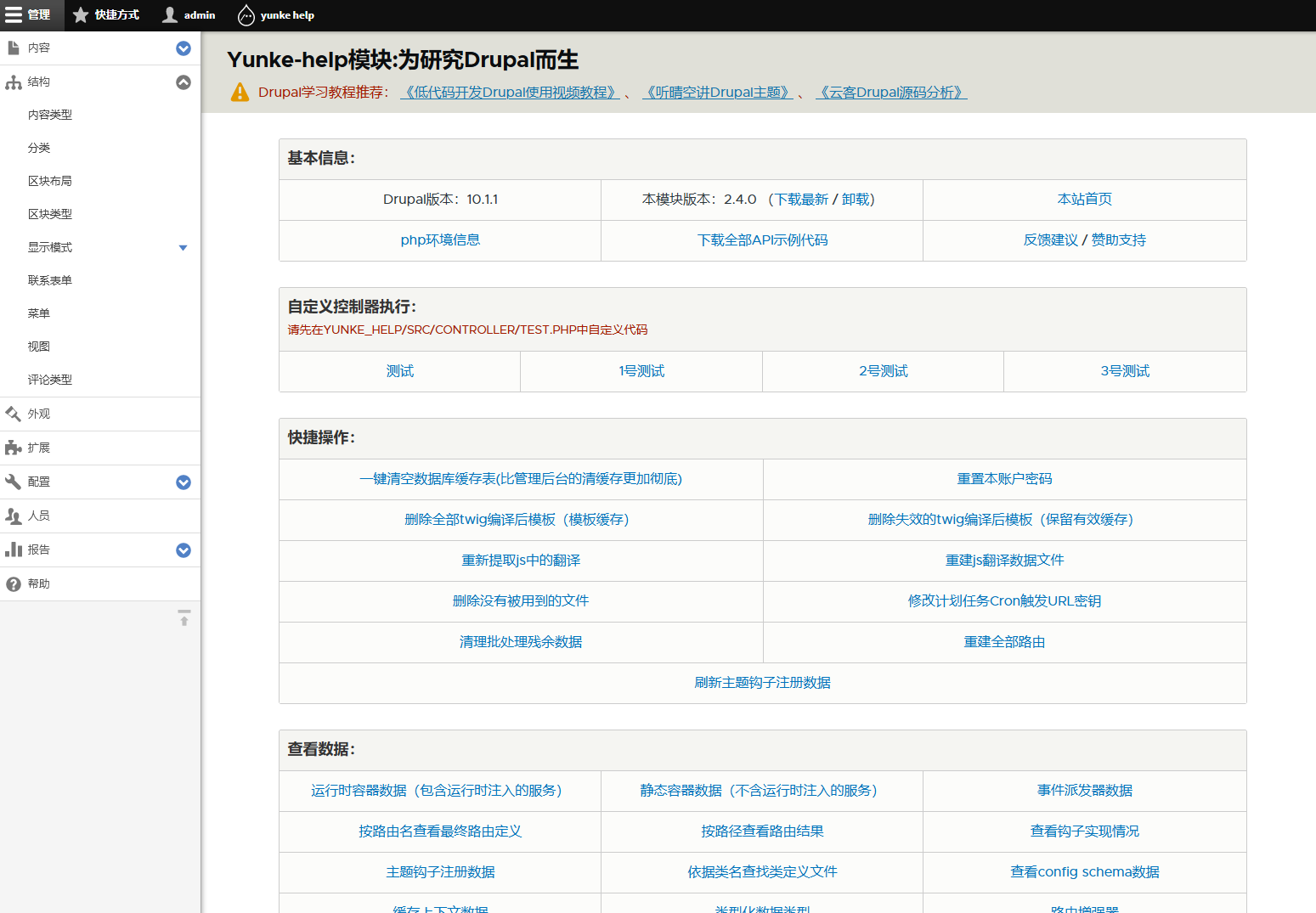Open 查看config schema数据
The width and height of the screenshot is (1316, 913).
click(1085, 872)
